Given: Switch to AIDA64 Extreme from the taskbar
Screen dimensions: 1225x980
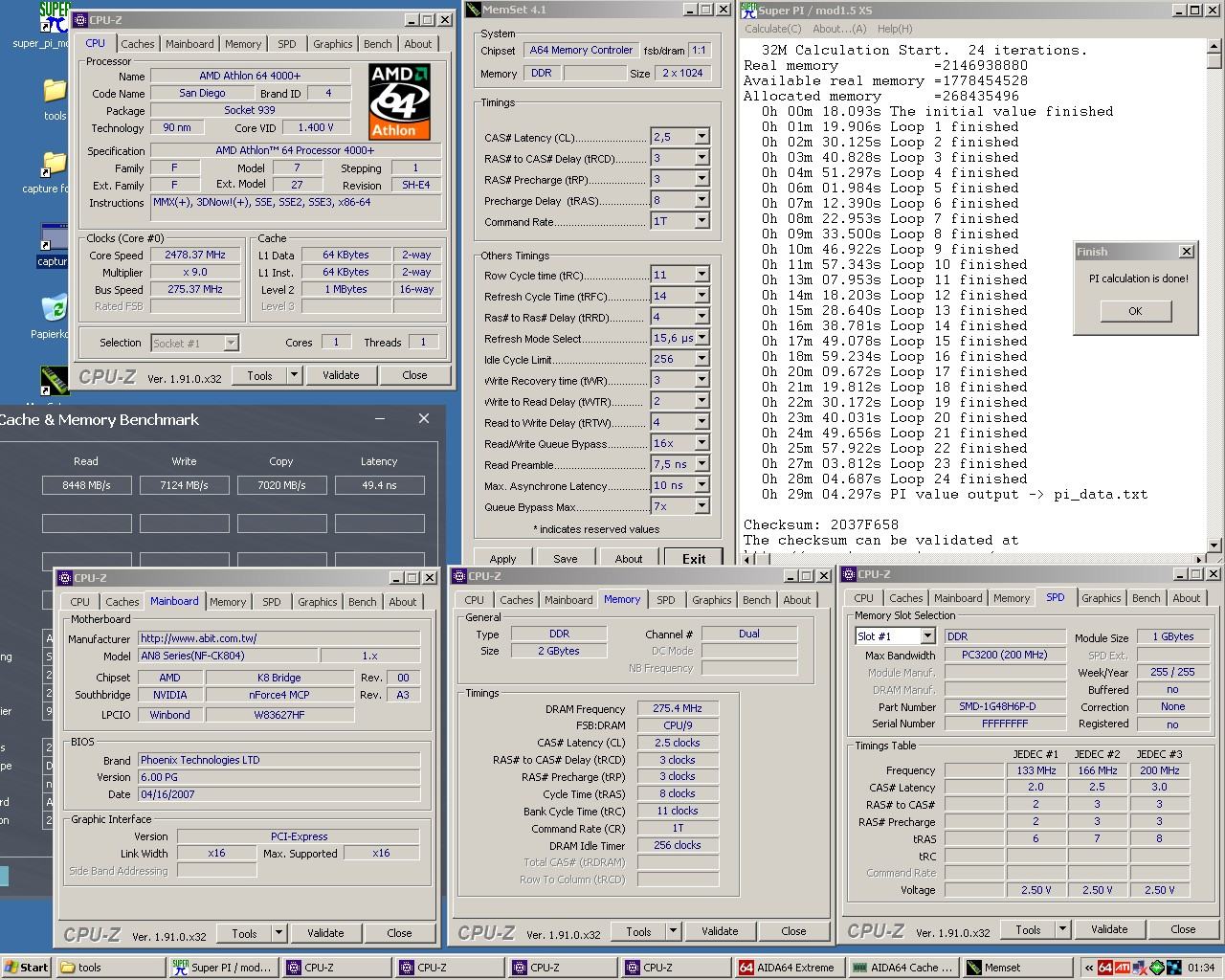Looking at the screenshot, I should pyautogui.click(x=789, y=968).
